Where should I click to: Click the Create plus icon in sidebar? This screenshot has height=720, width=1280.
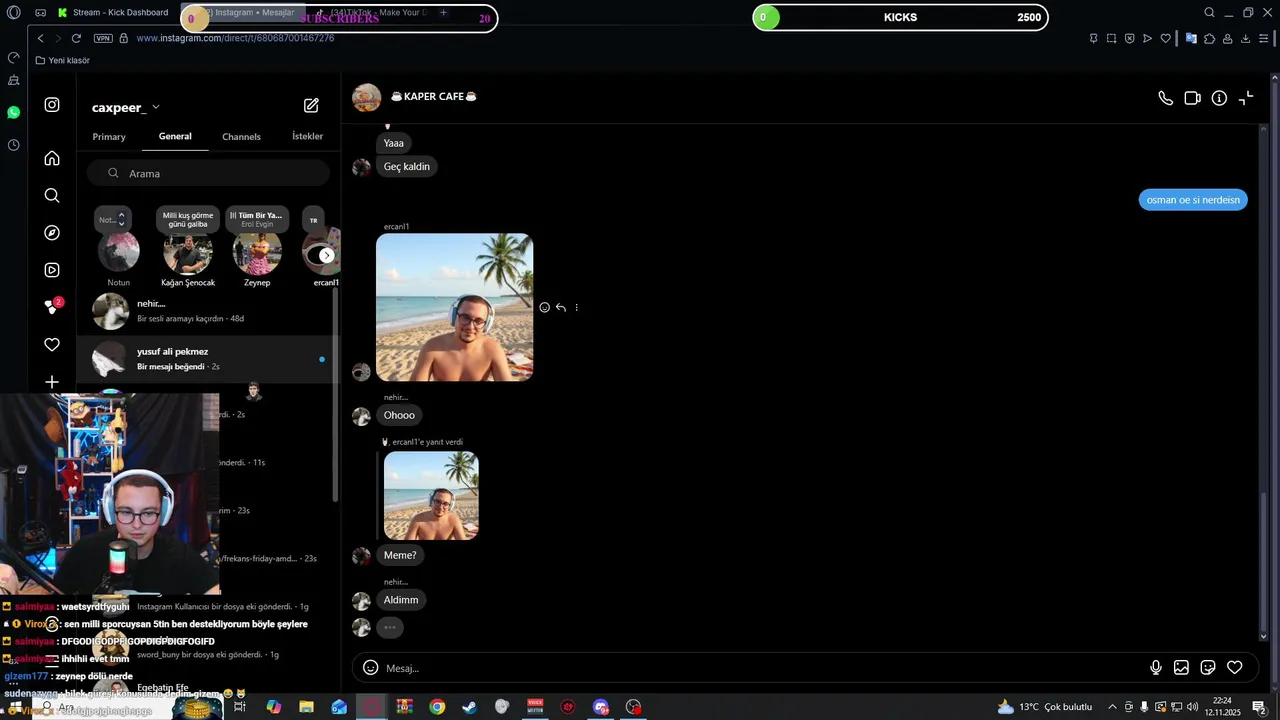pos(52,382)
